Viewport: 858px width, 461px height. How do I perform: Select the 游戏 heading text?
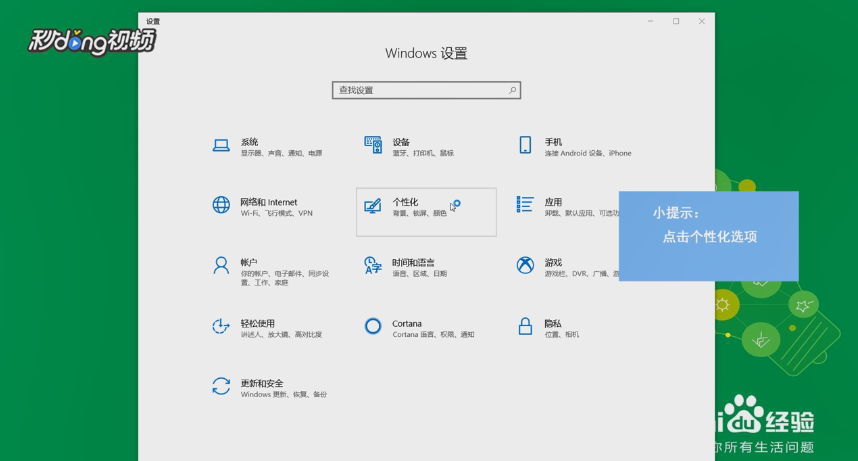553,262
